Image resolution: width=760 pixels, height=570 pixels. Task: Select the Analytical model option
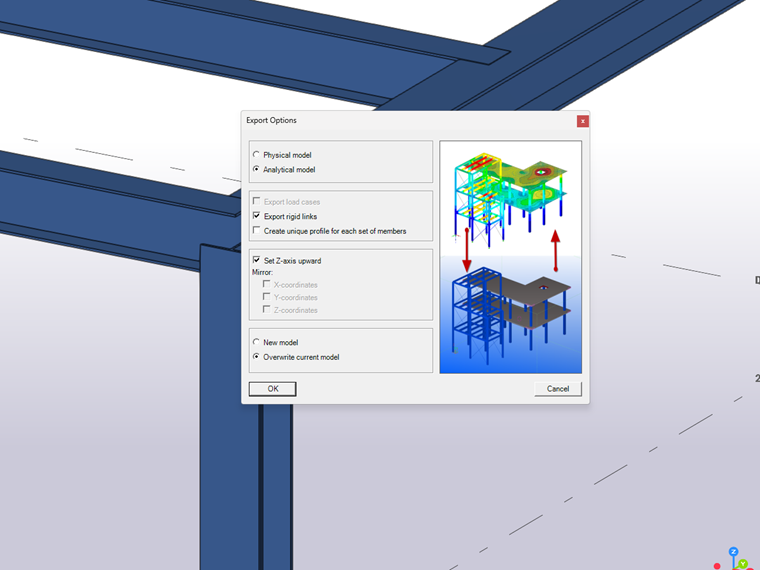[256, 169]
